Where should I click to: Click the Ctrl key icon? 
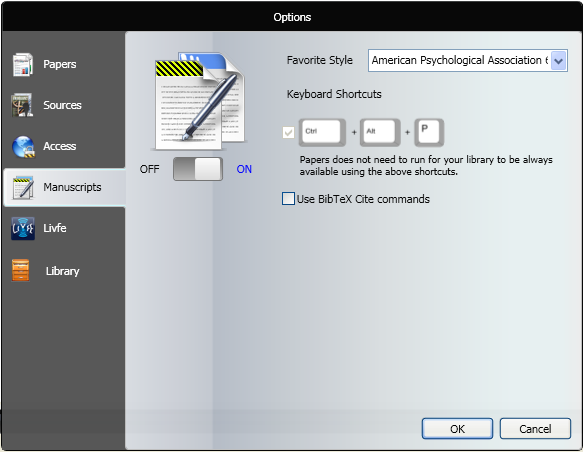(x=322, y=132)
